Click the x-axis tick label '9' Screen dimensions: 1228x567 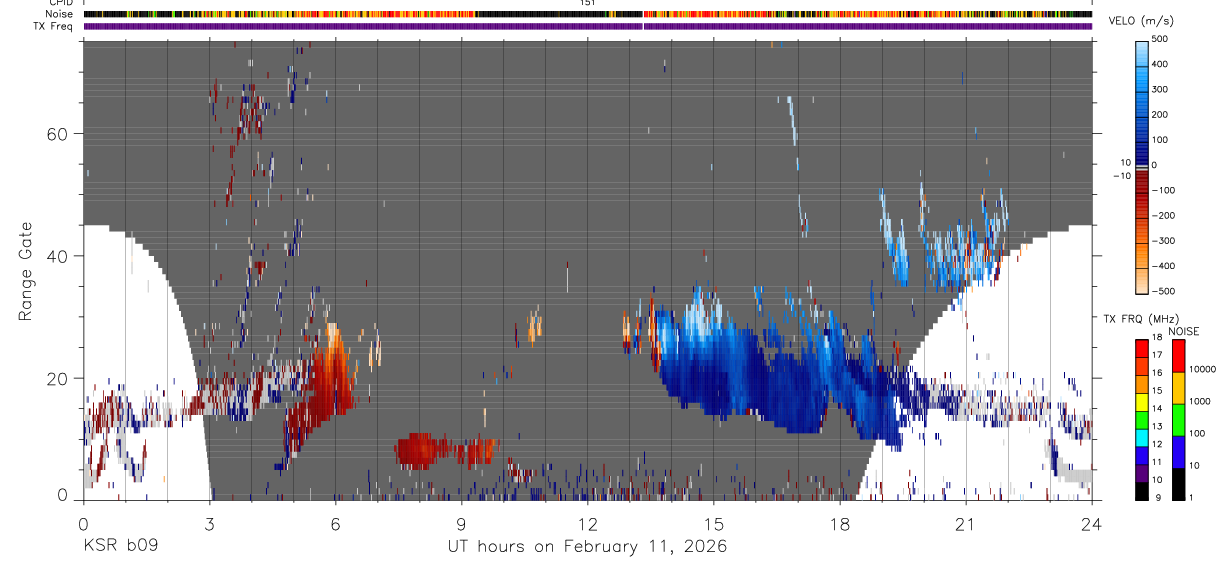(x=461, y=524)
